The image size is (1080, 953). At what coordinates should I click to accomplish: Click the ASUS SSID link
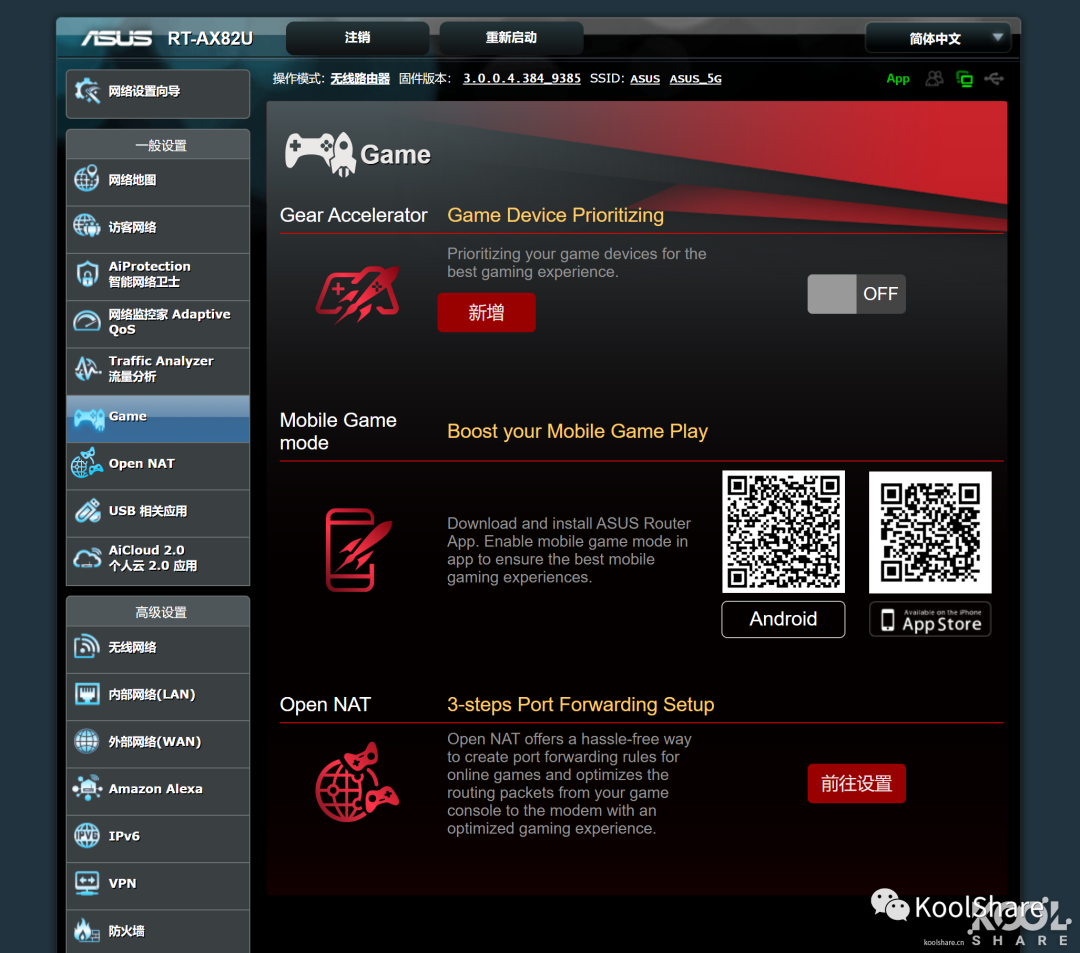tap(645, 78)
